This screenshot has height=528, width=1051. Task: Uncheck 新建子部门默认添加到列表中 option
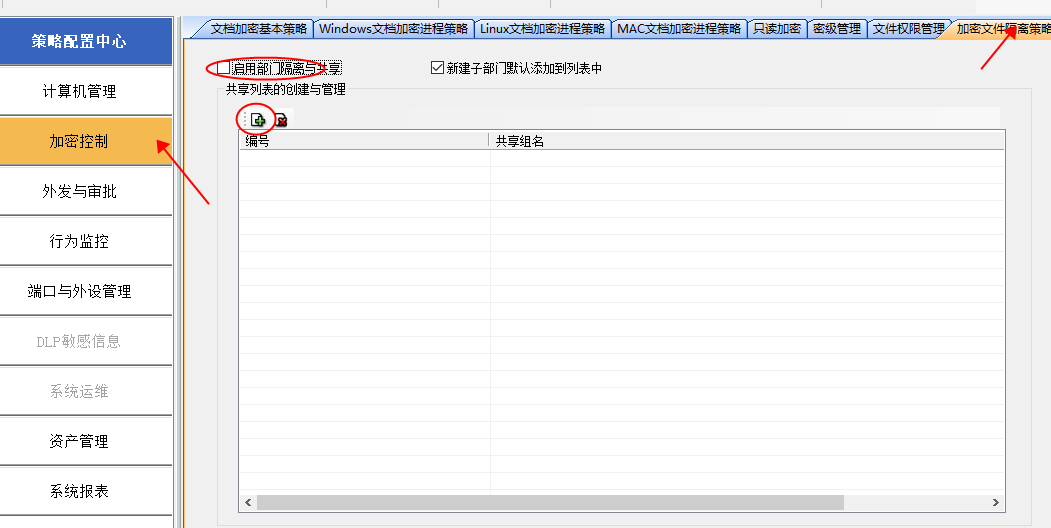point(436,68)
